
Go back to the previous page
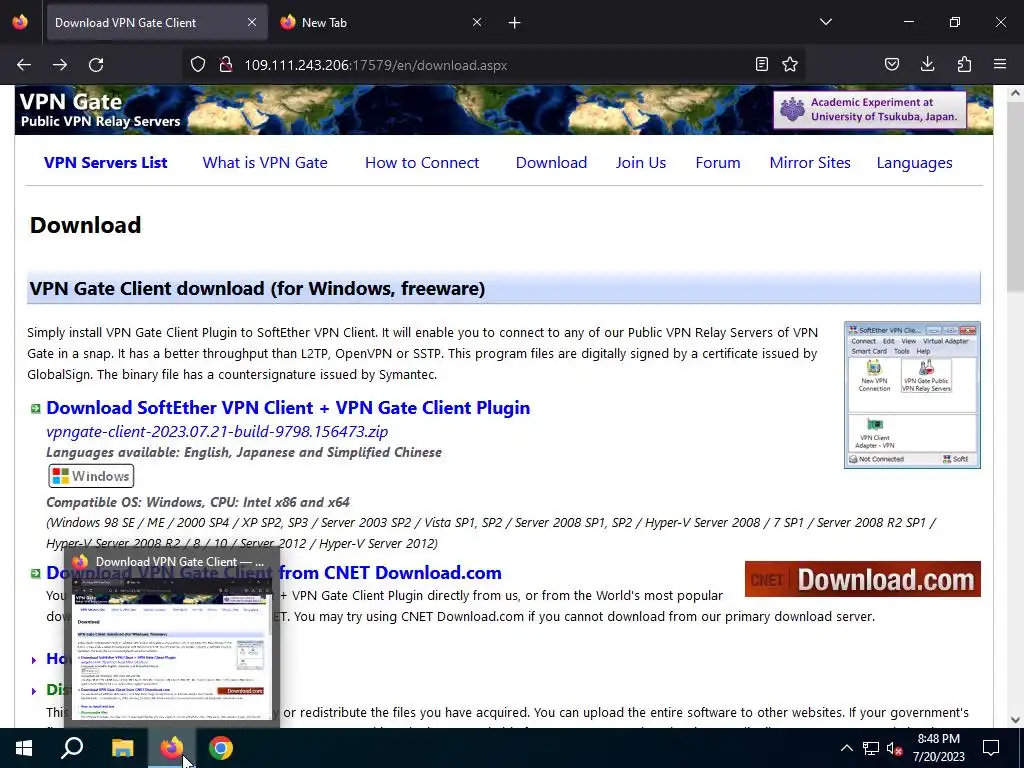click(24, 65)
